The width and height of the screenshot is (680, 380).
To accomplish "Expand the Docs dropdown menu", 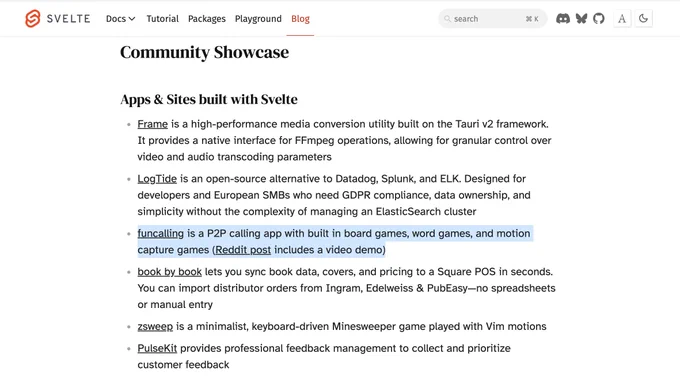I will [x=121, y=19].
